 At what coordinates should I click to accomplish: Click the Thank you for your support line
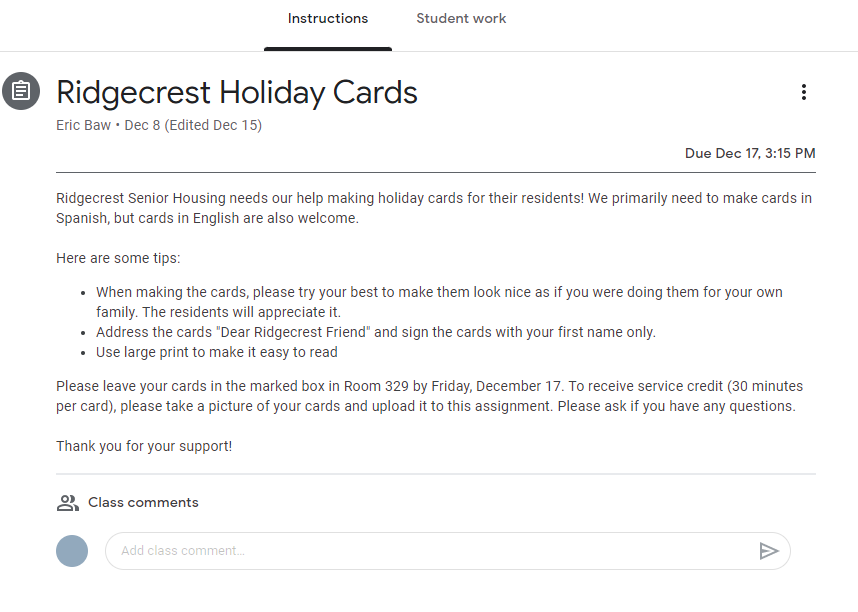tap(144, 446)
